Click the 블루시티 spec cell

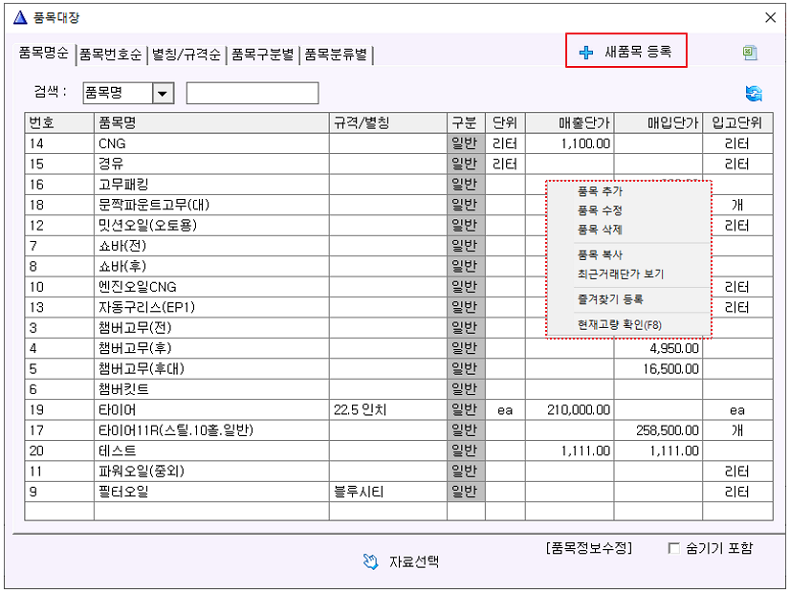(388, 492)
